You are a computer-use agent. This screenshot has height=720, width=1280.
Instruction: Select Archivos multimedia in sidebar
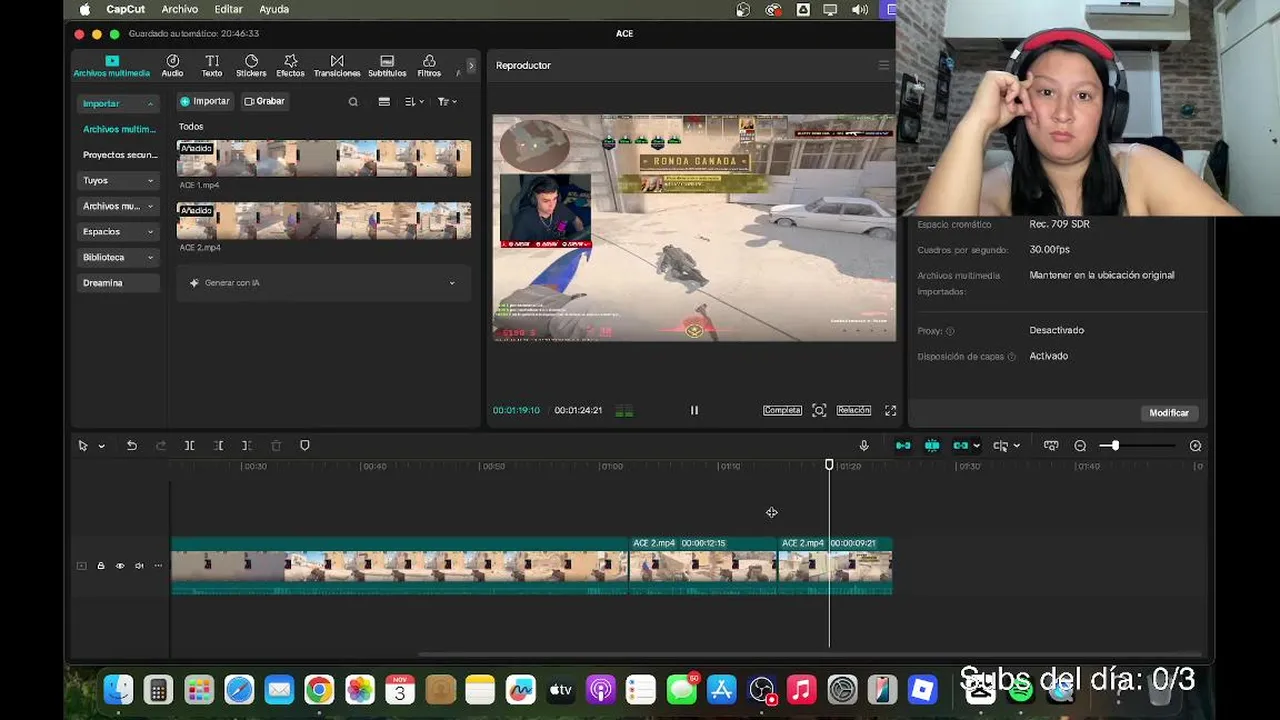point(119,129)
